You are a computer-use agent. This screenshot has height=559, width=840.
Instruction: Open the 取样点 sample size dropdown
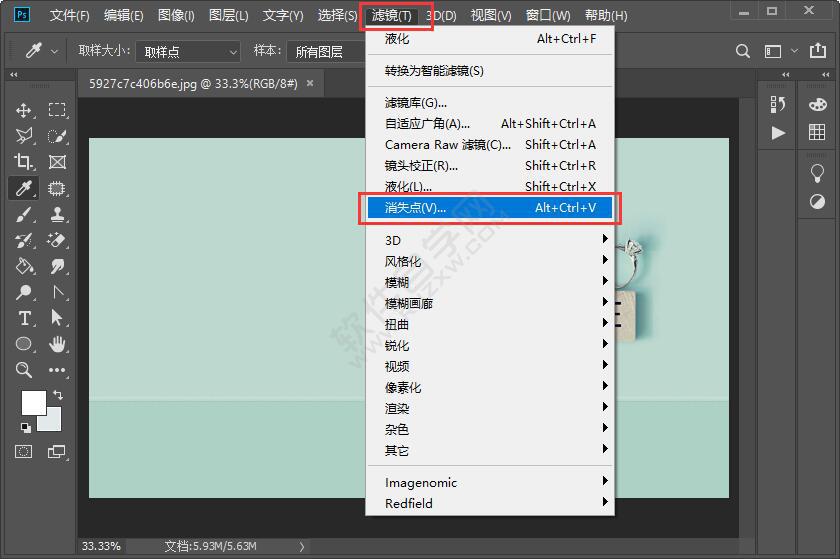[187, 51]
